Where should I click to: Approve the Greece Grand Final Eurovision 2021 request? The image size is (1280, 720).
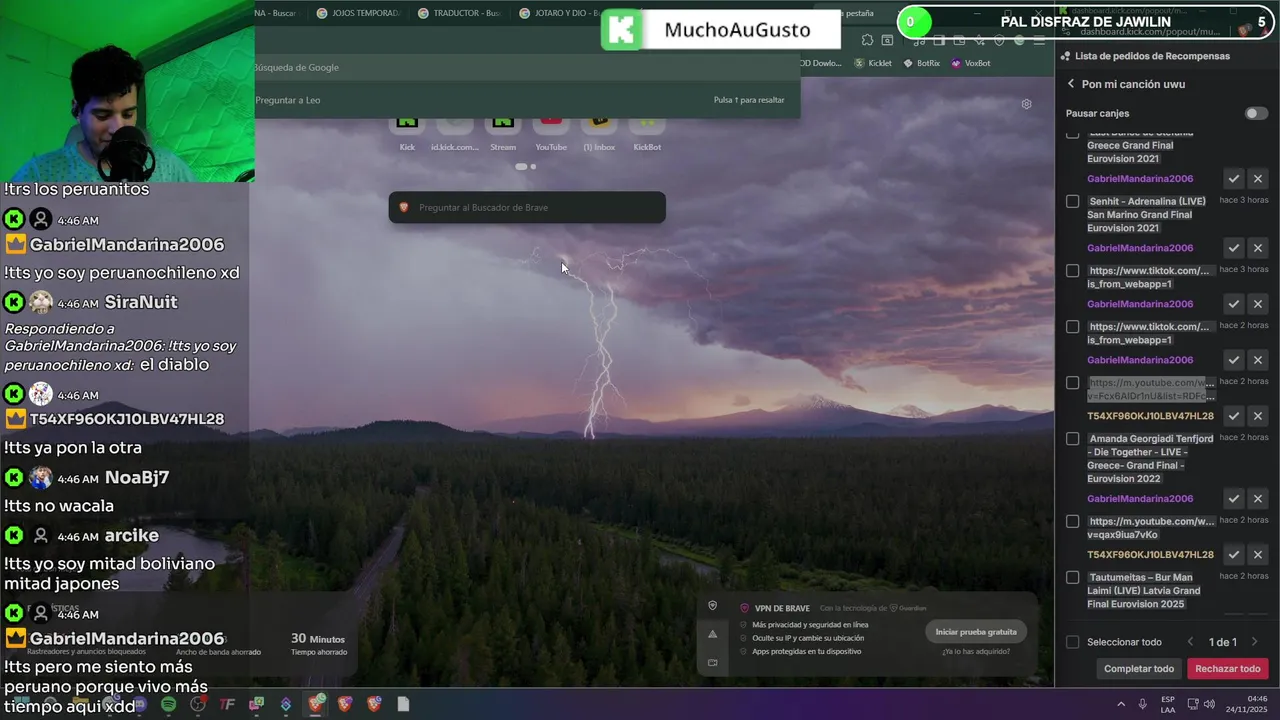[1234, 179]
